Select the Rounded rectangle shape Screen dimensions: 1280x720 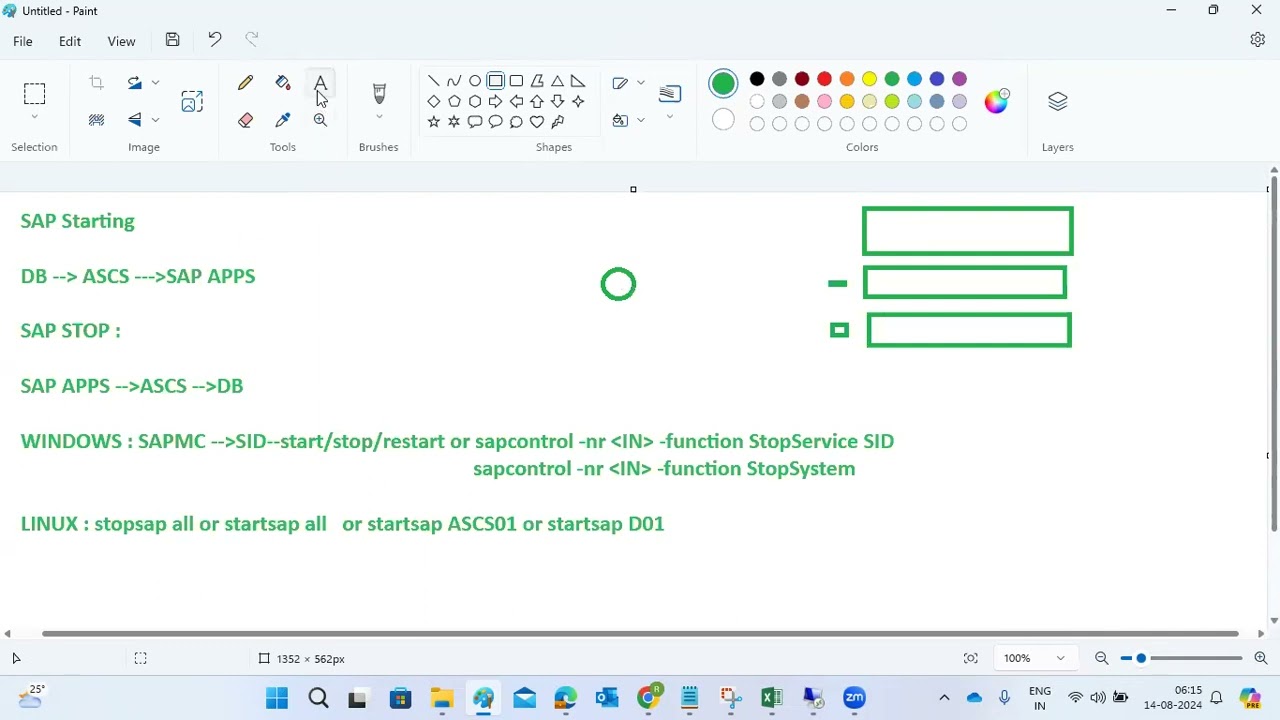pyautogui.click(x=516, y=81)
